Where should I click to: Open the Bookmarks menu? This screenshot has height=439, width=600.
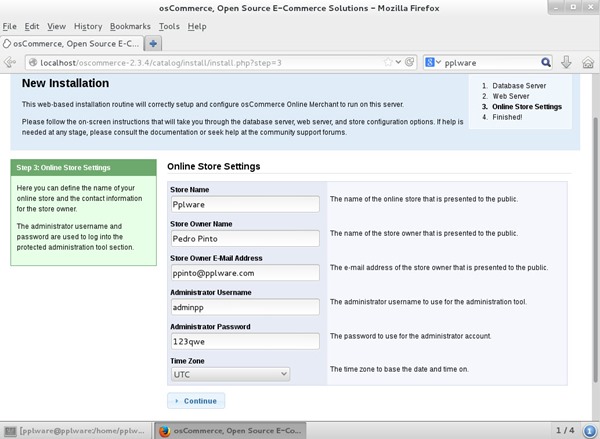click(130, 26)
